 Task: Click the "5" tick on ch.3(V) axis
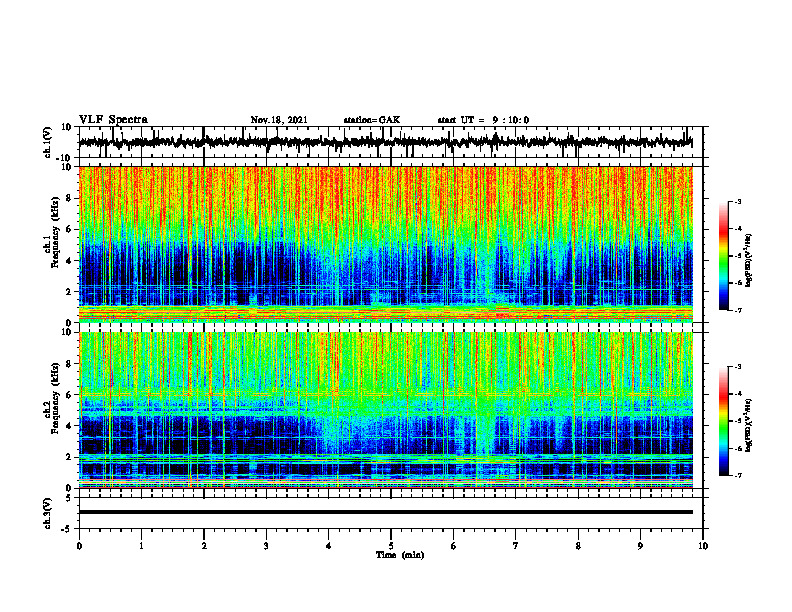pos(70,498)
